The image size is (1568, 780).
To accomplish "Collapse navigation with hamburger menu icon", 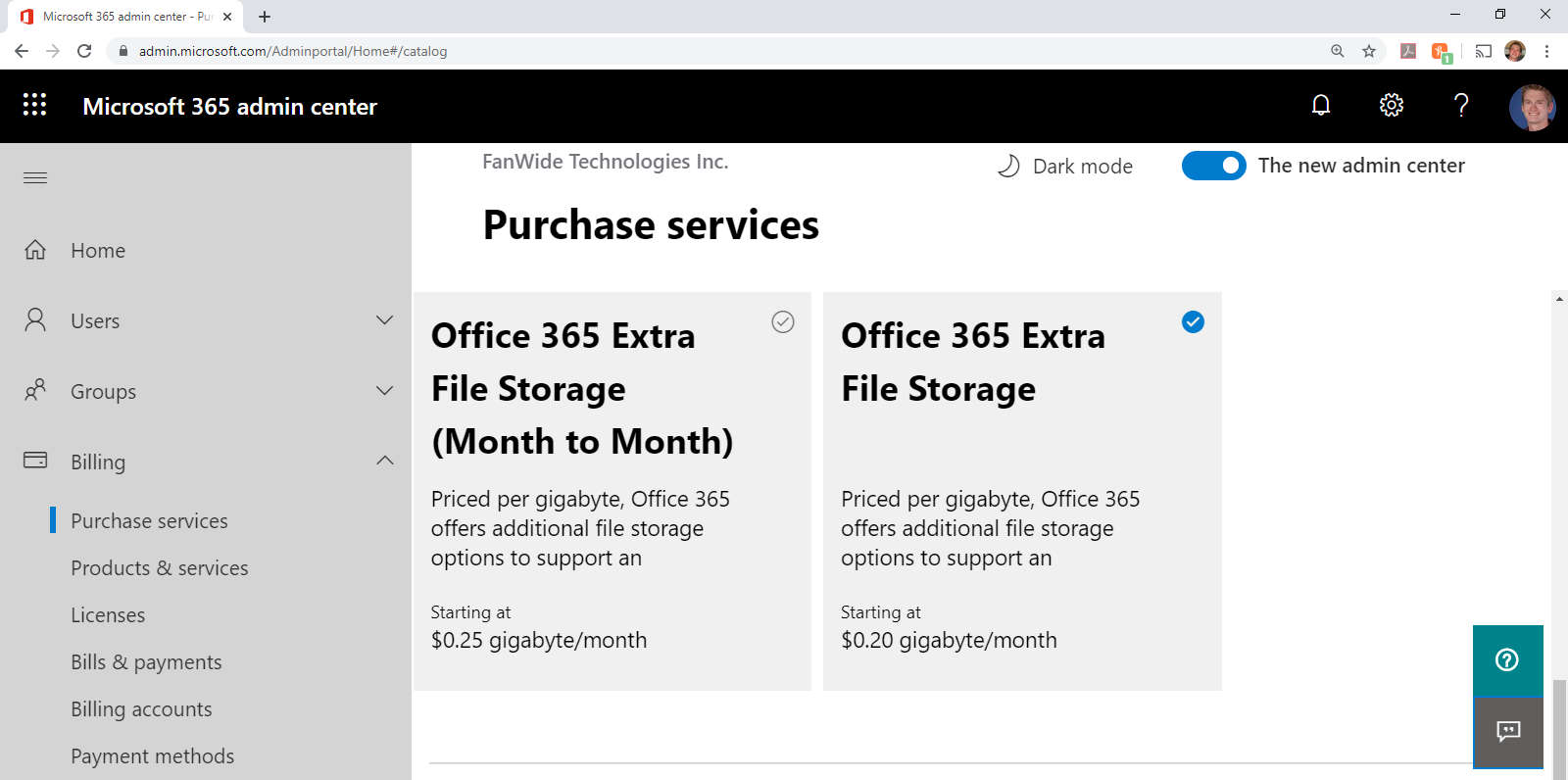I will pos(35,177).
